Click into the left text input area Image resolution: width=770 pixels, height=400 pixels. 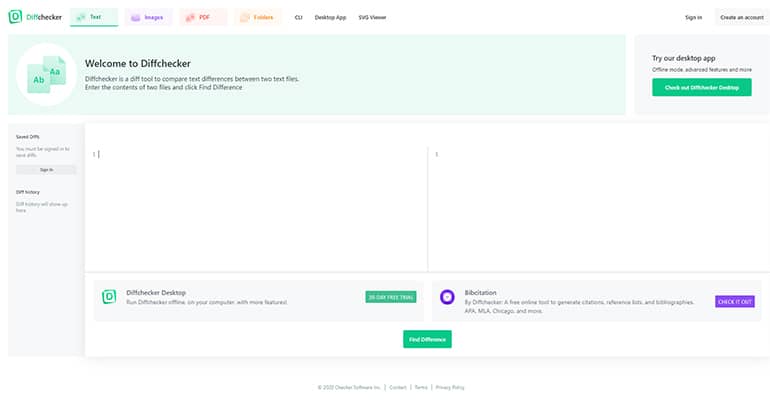[x=256, y=209]
